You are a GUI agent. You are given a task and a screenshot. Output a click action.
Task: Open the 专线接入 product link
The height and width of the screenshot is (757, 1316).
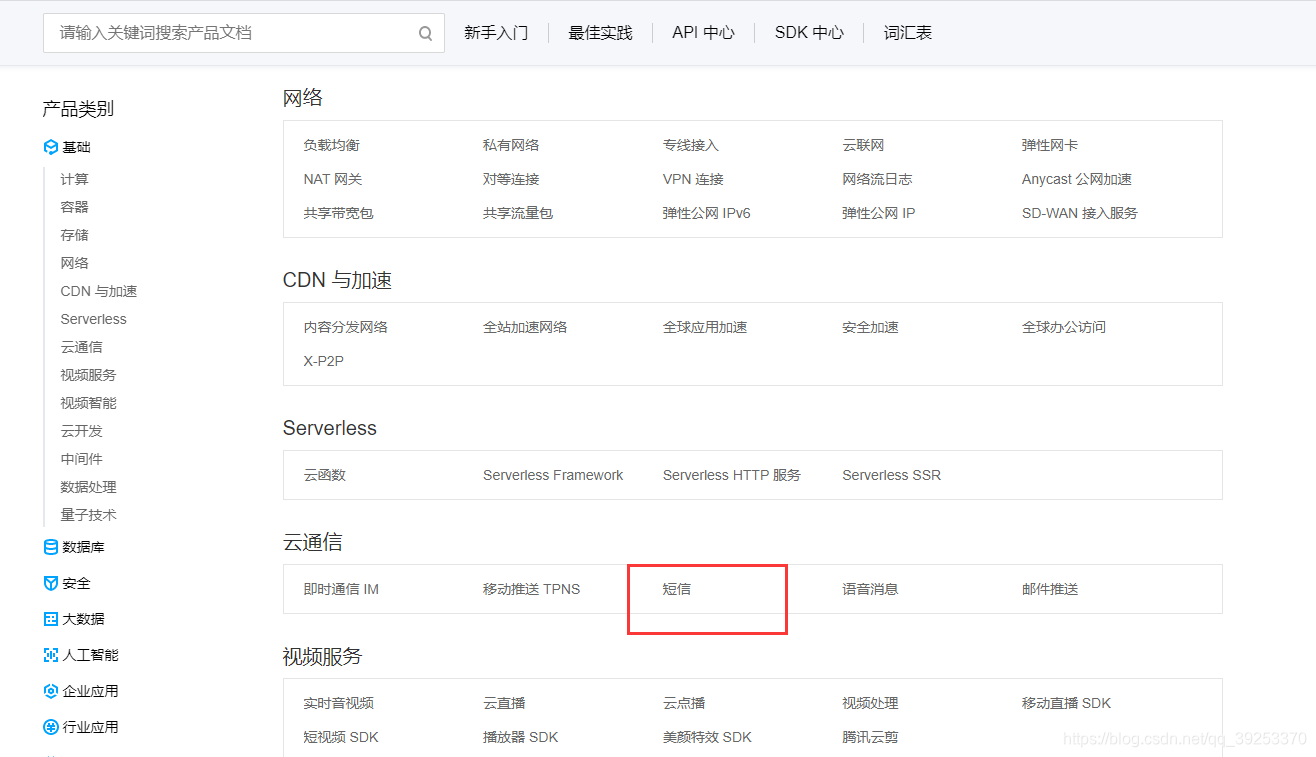(690, 145)
